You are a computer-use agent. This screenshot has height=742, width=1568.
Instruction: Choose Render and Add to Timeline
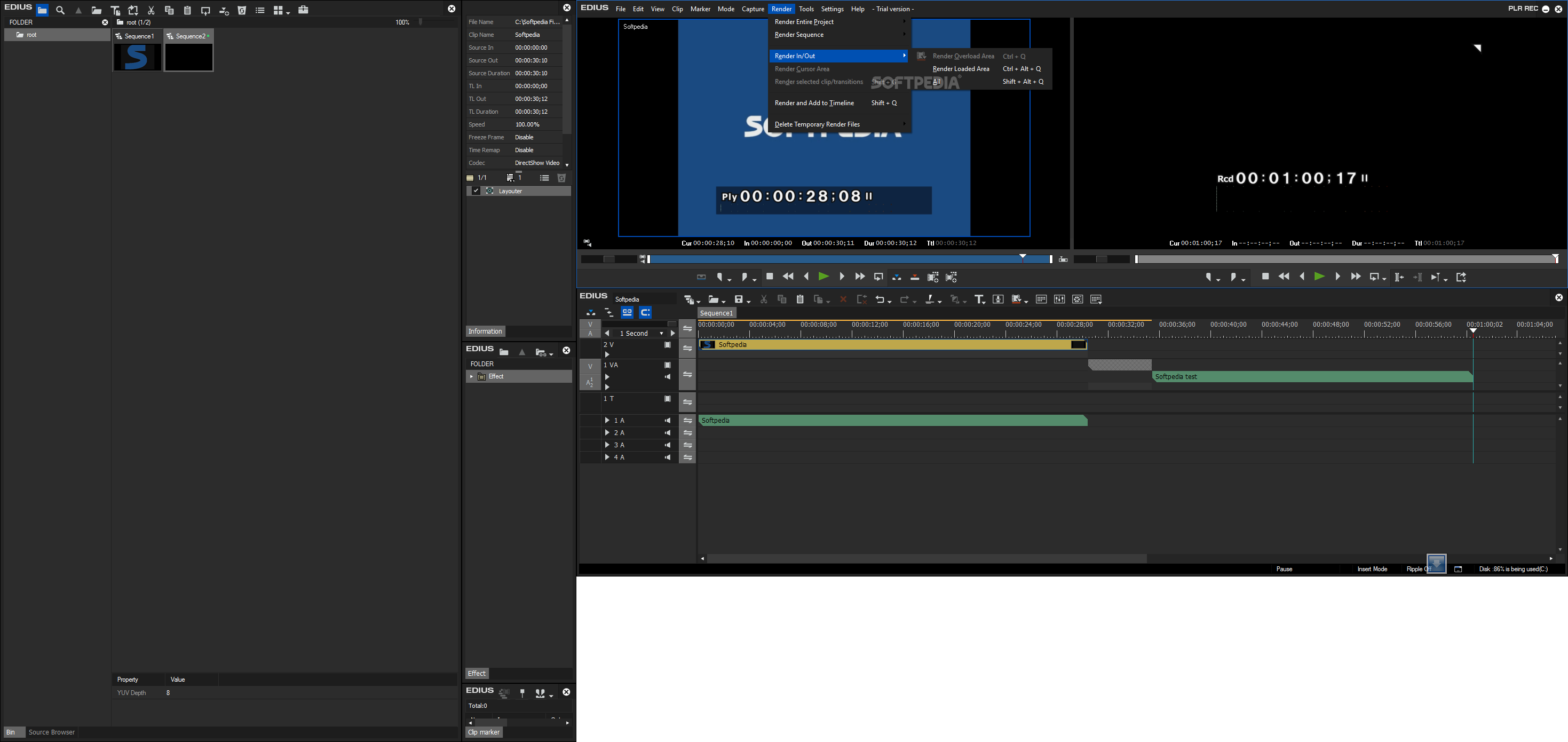(x=840, y=103)
